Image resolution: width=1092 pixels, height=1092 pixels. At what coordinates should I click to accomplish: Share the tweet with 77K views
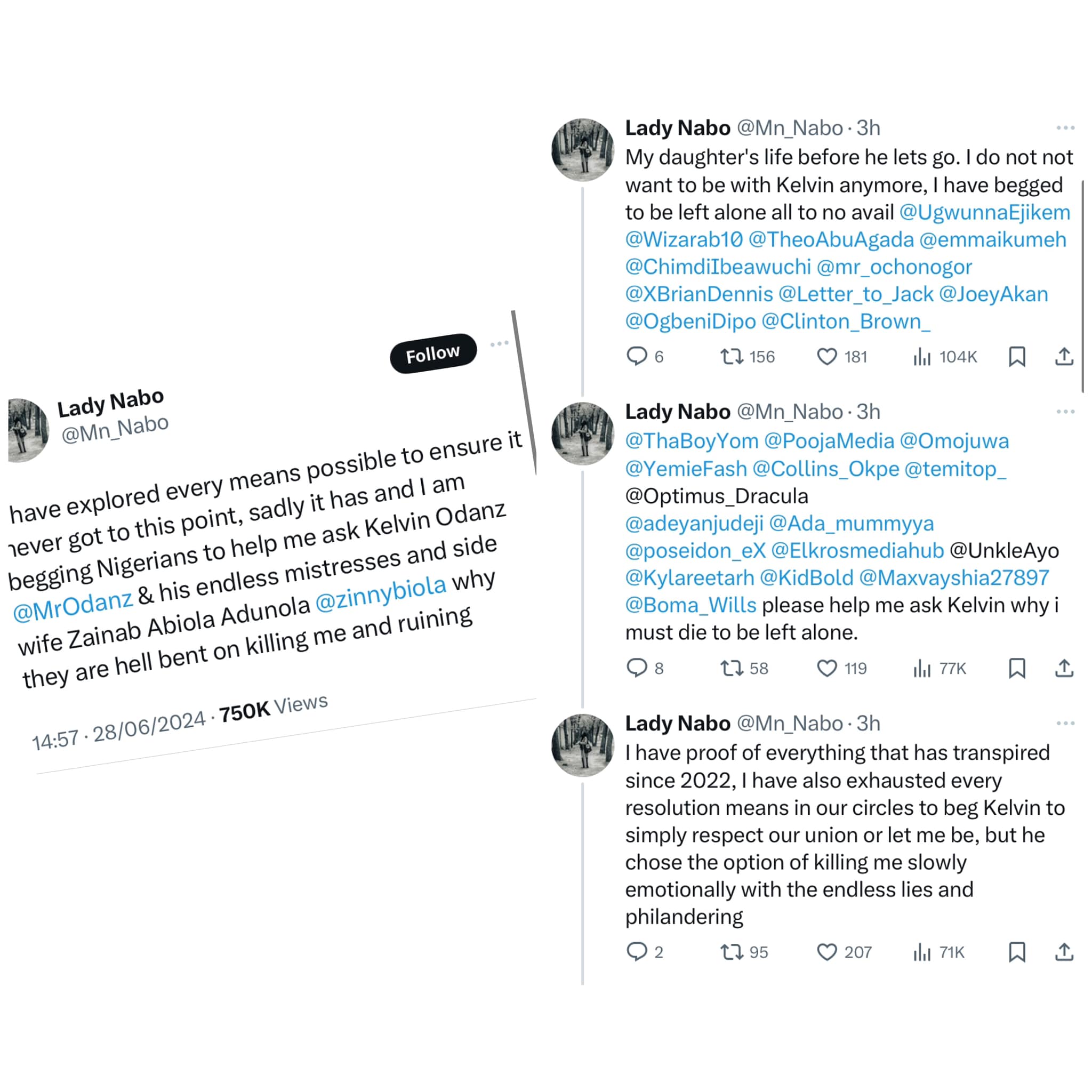pyautogui.click(x=1064, y=668)
